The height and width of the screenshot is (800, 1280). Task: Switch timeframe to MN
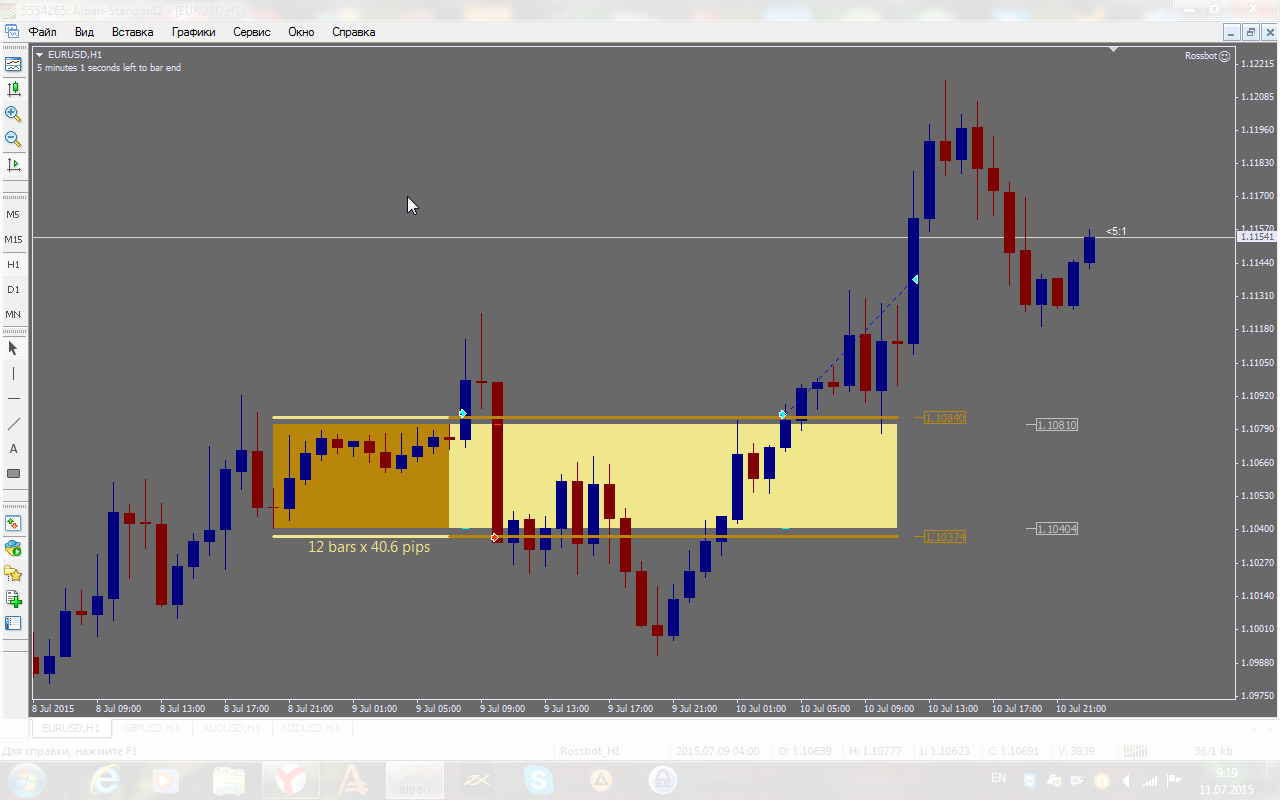(x=13, y=314)
